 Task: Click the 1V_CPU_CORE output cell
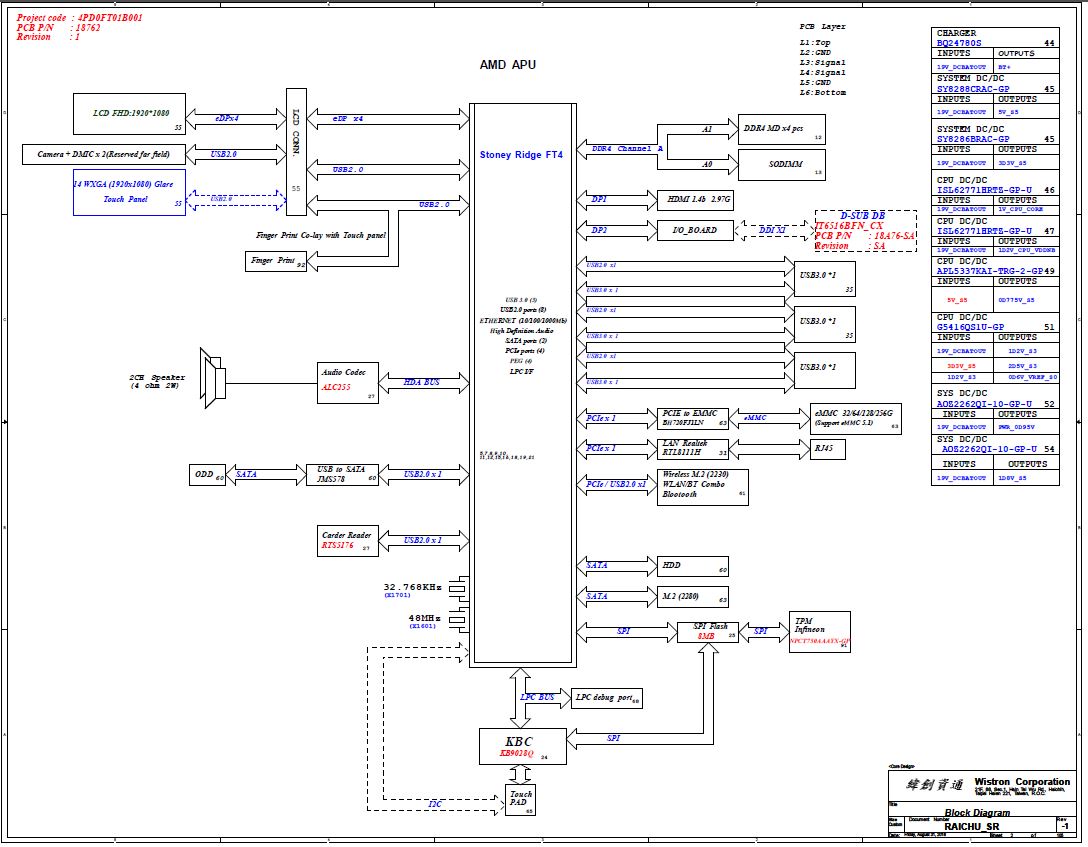(1026, 209)
